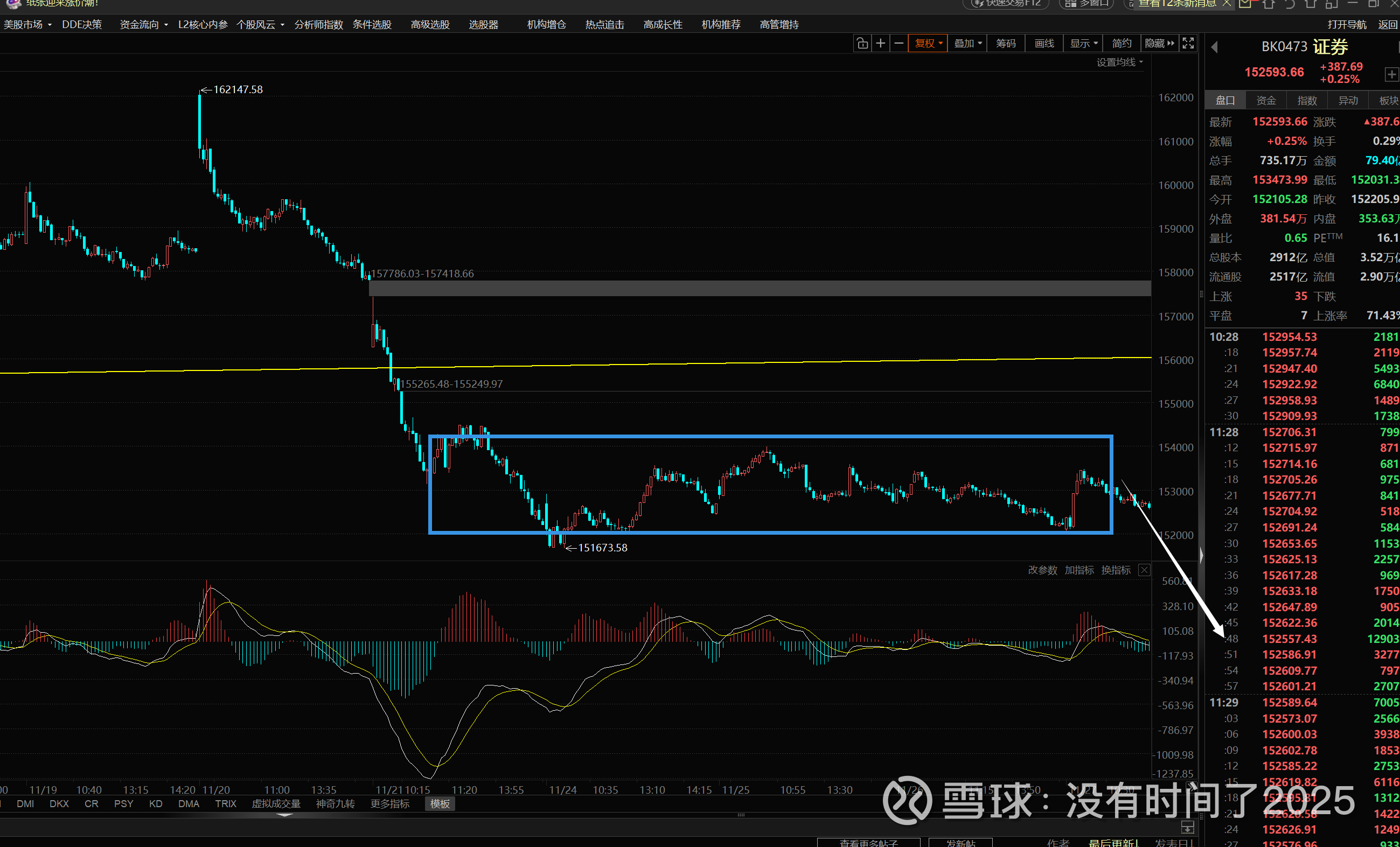Zoom in chart with plus icon
The image size is (1400, 847).
click(880, 43)
